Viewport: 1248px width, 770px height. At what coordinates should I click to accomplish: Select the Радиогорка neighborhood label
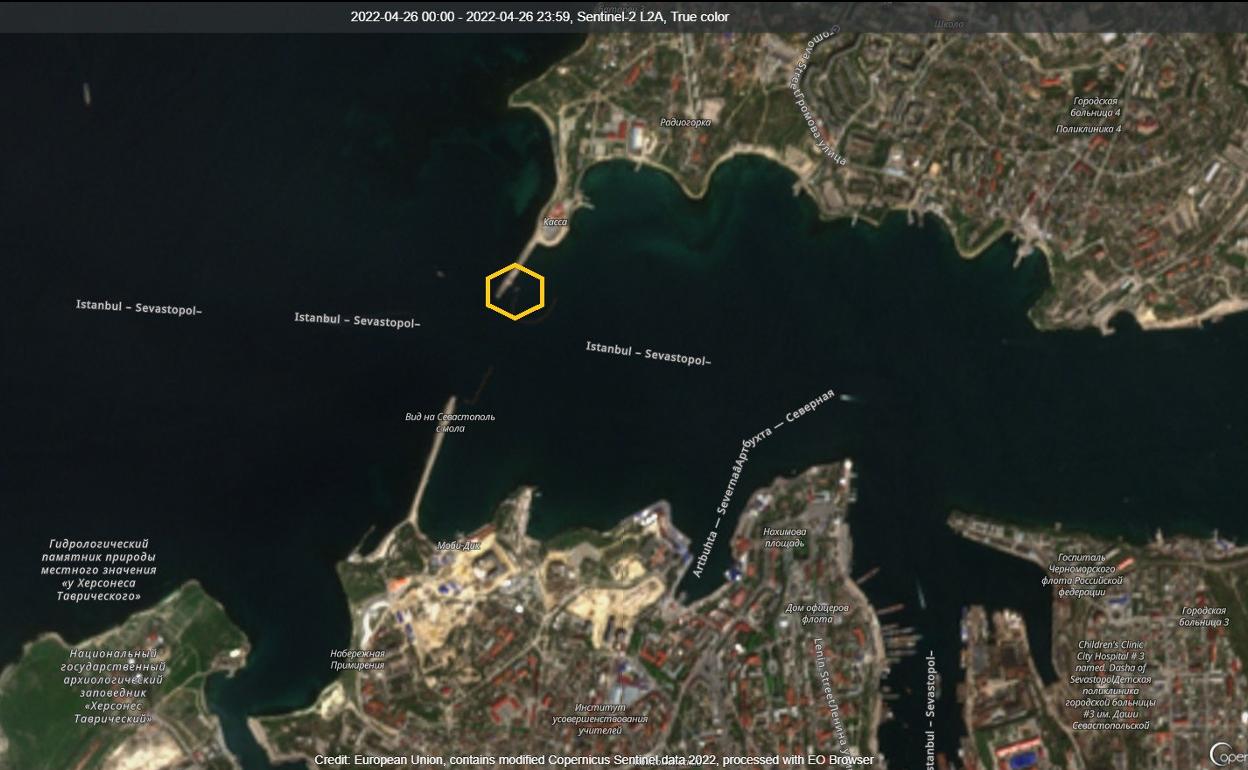684,120
